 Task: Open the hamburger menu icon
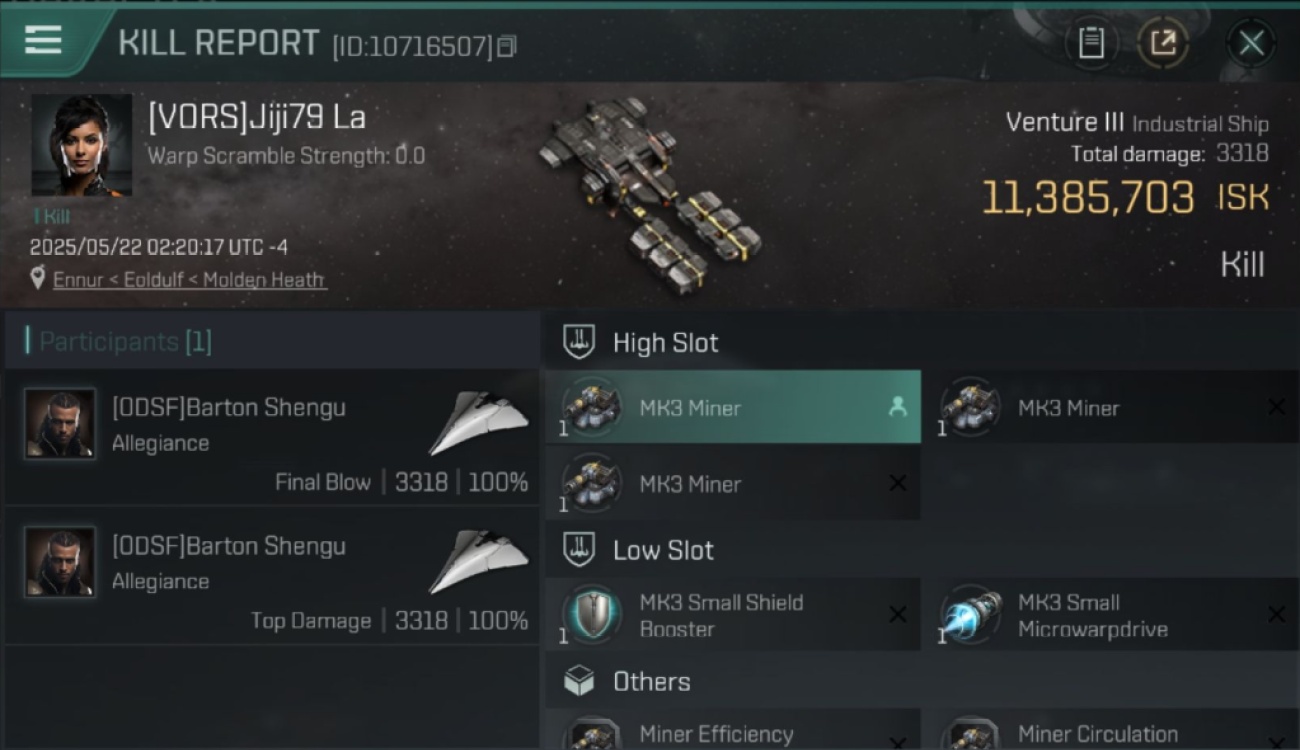[x=43, y=41]
